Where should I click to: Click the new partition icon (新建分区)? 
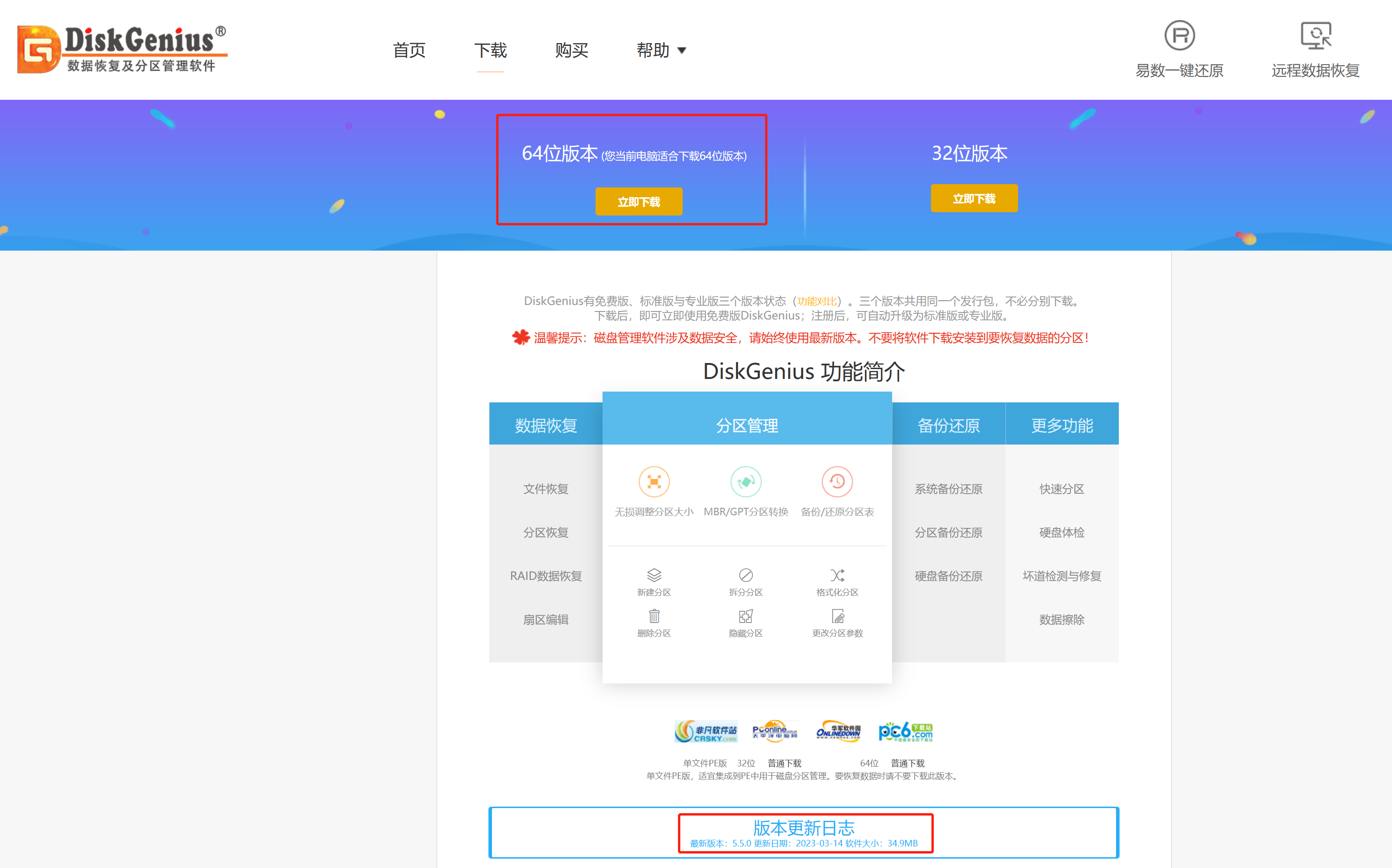point(654,575)
